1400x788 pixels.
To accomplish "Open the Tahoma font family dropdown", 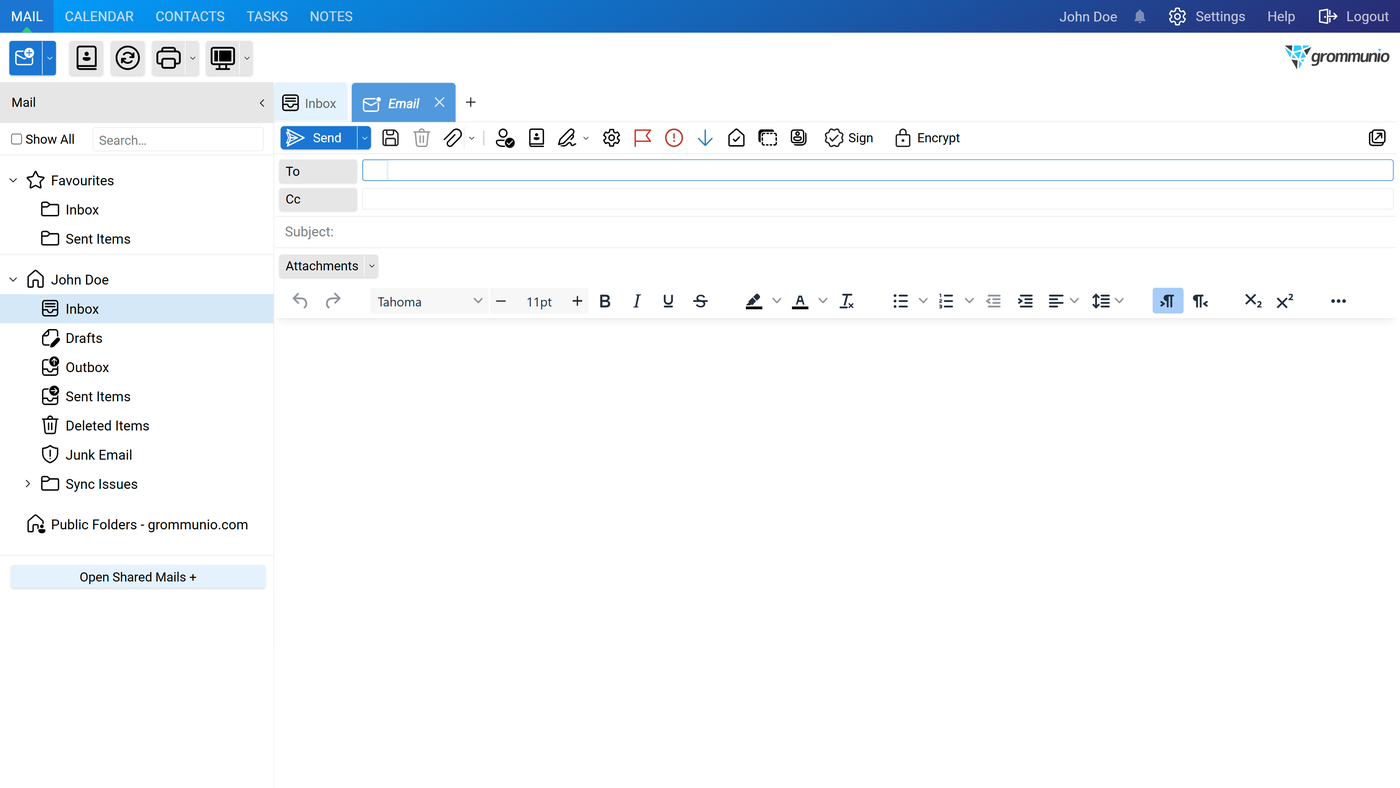I will [428, 301].
